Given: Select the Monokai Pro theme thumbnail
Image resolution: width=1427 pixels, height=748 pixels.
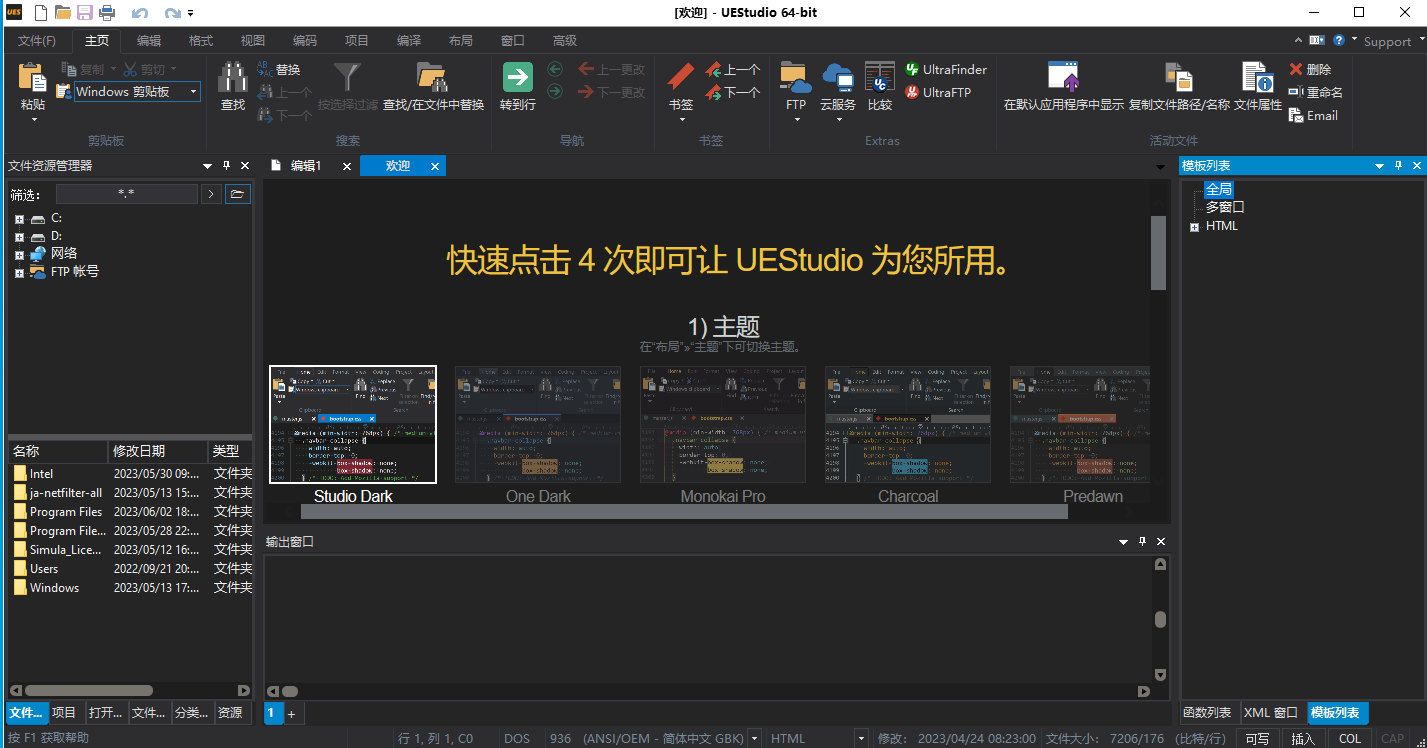Looking at the screenshot, I should point(723,424).
